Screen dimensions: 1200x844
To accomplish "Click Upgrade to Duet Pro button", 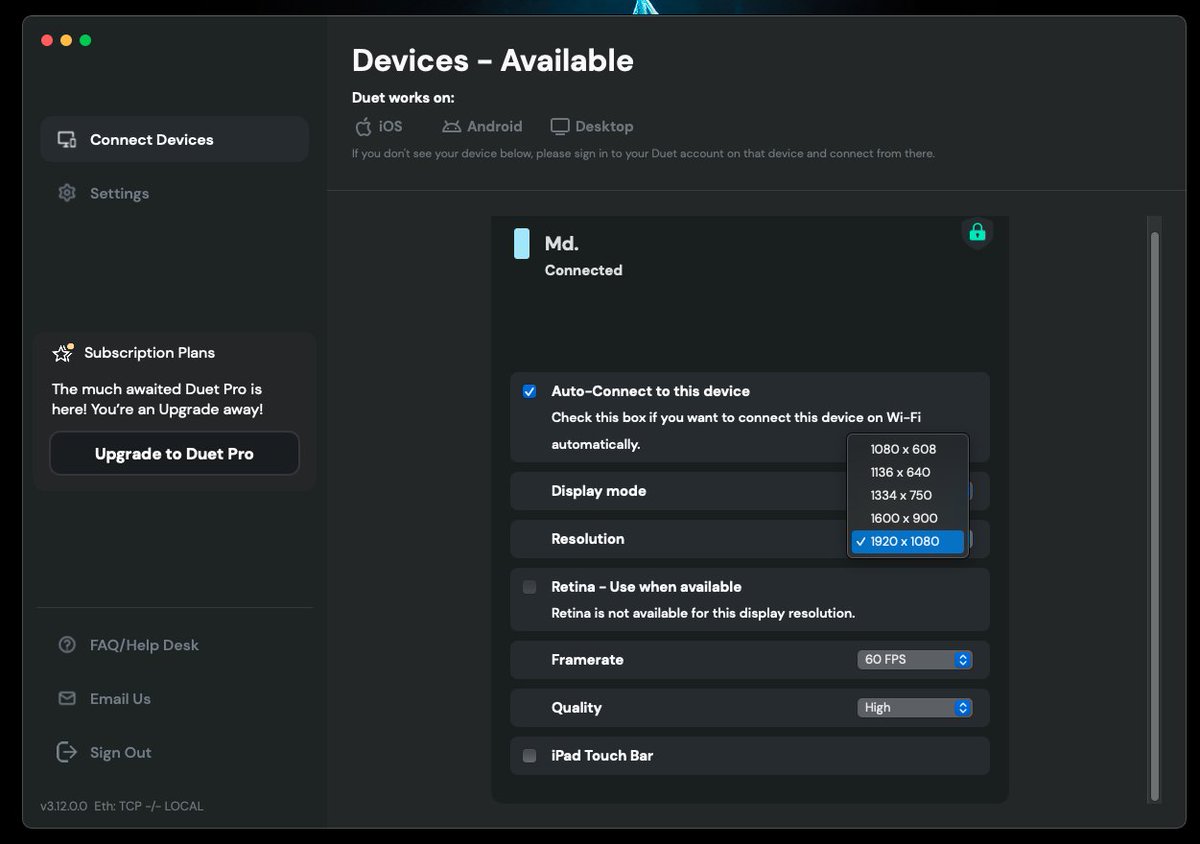I will [174, 454].
